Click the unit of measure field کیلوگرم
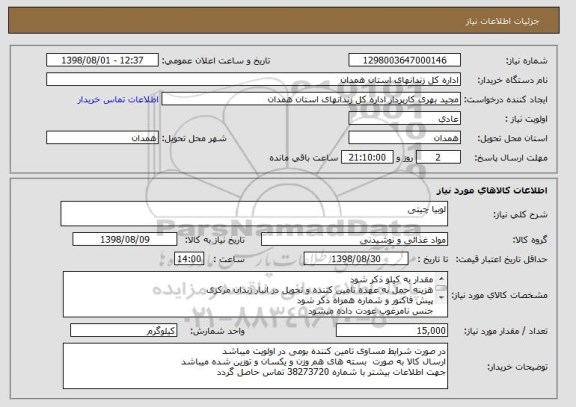The height and width of the screenshot is (407, 576). point(123,331)
